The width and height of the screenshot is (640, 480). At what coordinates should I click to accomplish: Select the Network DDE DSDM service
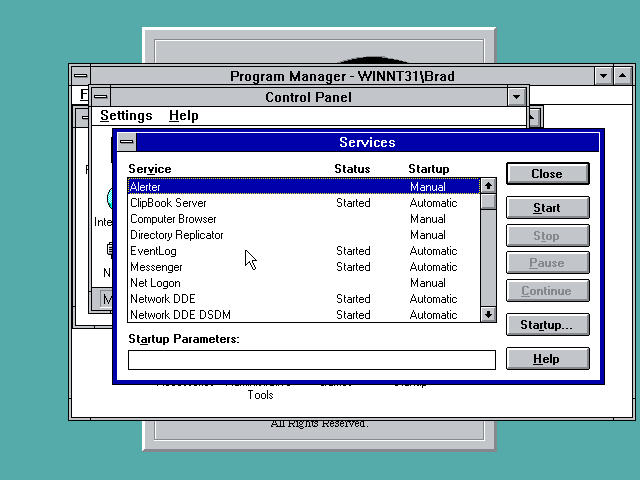tap(304, 315)
